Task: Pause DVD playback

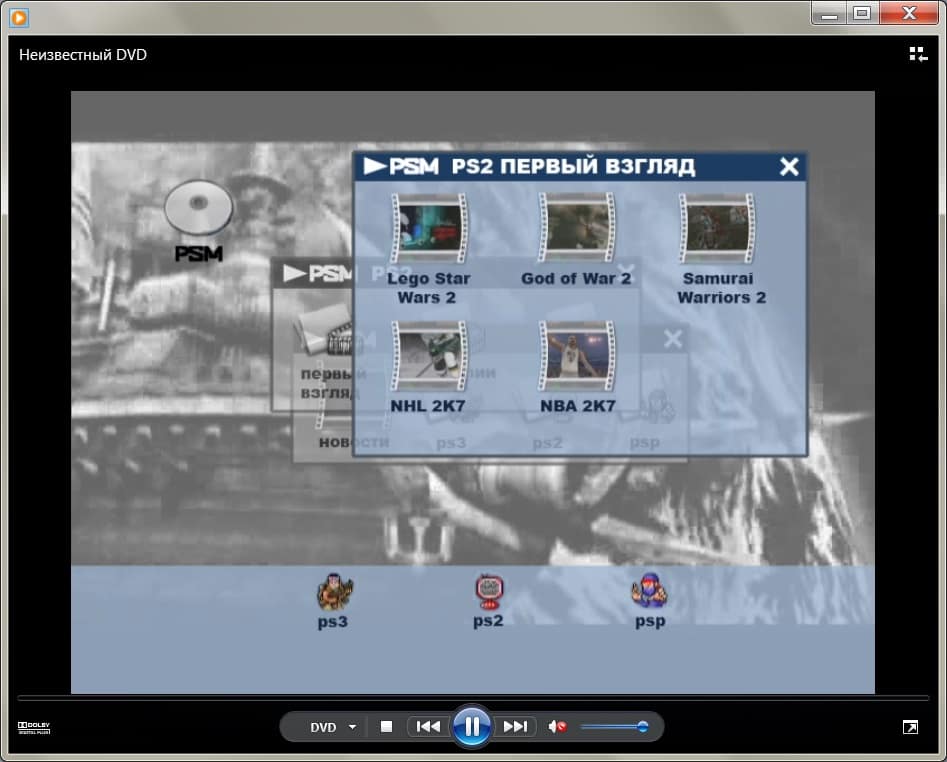Action: click(x=471, y=726)
